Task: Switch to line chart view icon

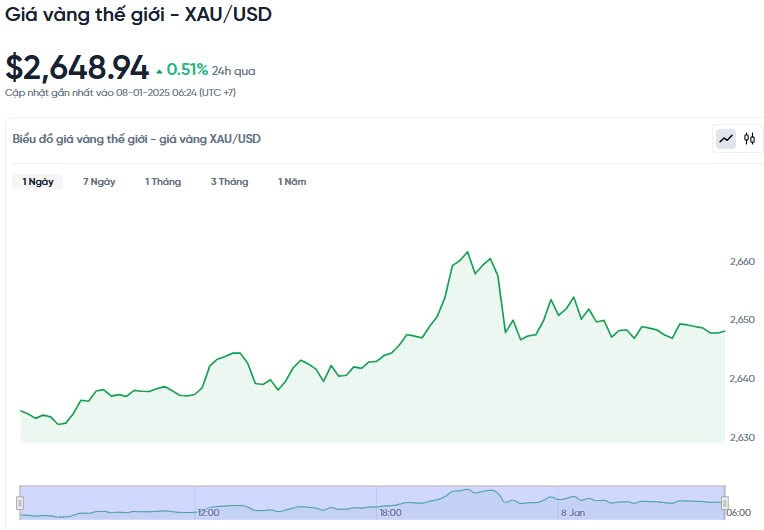Action: tap(726, 139)
